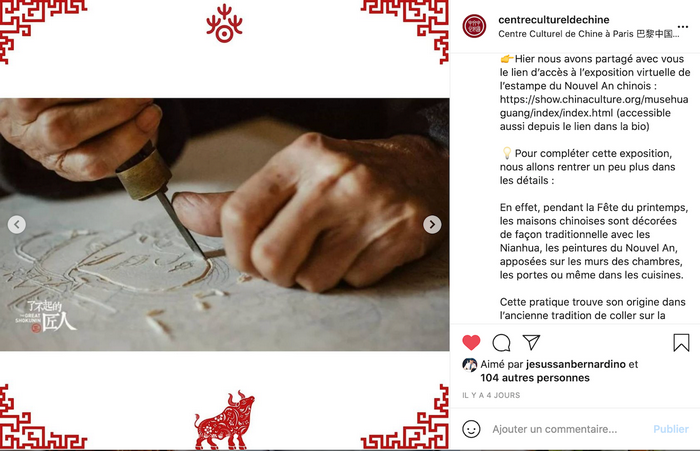Go to next carousel image arrow
This screenshot has height=451, width=700.
[x=432, y=224]
